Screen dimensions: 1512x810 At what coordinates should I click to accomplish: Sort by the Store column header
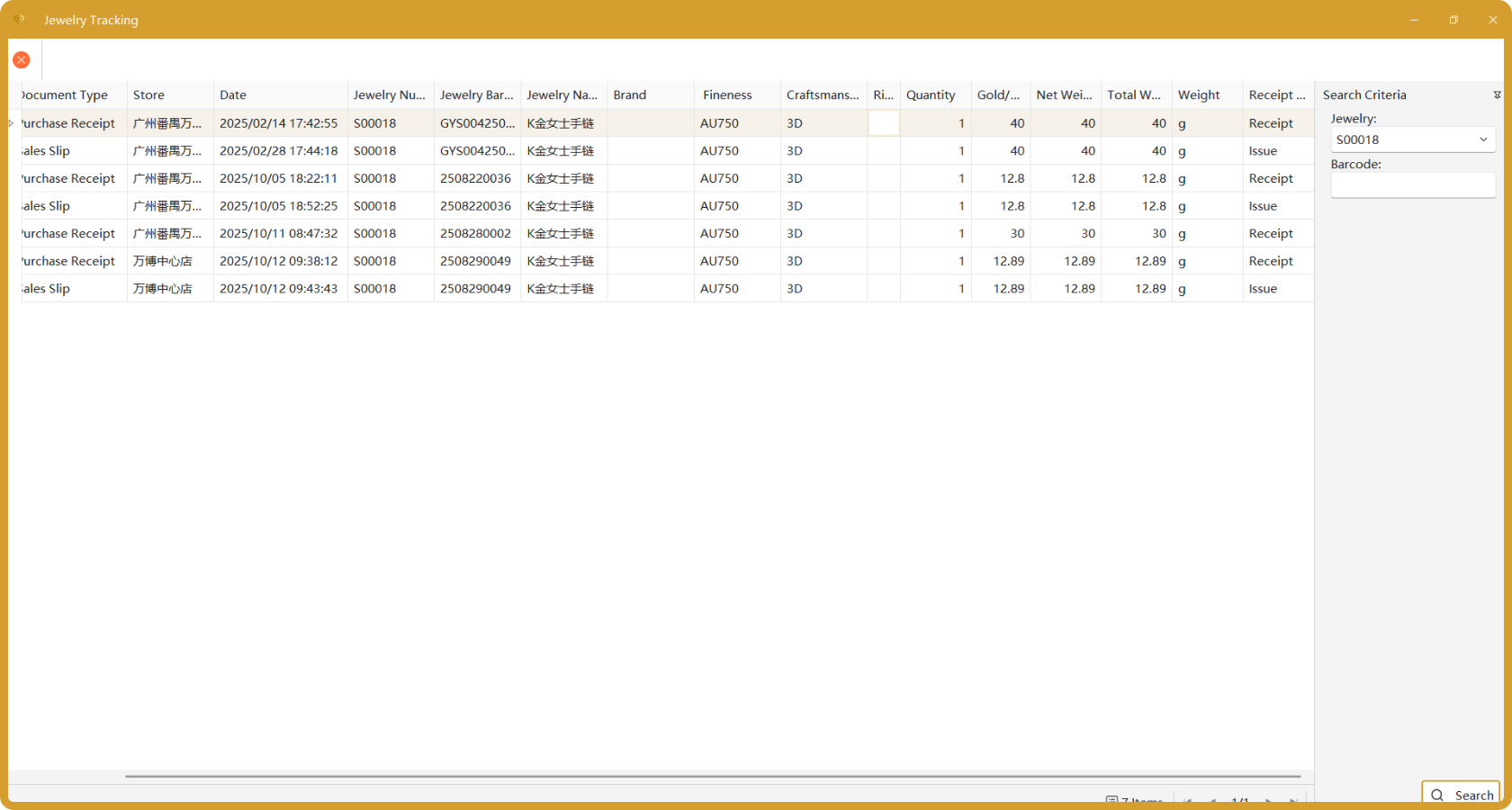coord(170,94)
